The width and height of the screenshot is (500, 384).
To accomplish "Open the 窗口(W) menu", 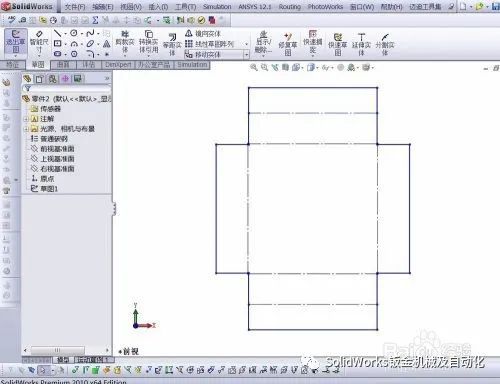I will [362, 7].
